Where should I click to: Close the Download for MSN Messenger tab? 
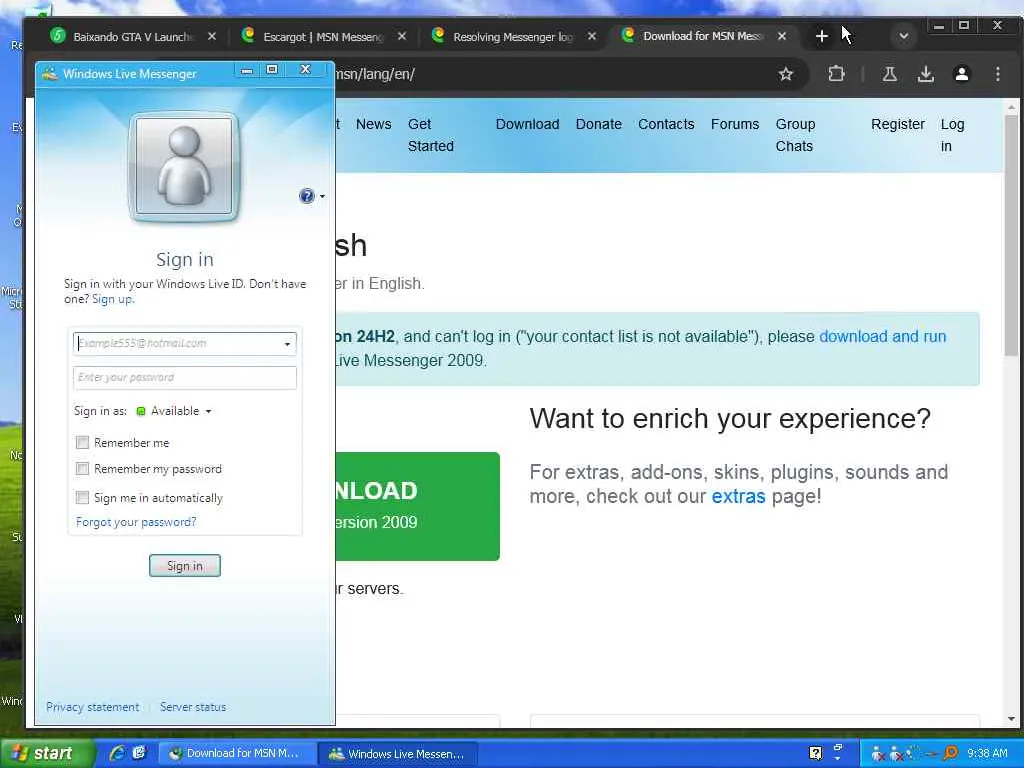pos(782,37)
